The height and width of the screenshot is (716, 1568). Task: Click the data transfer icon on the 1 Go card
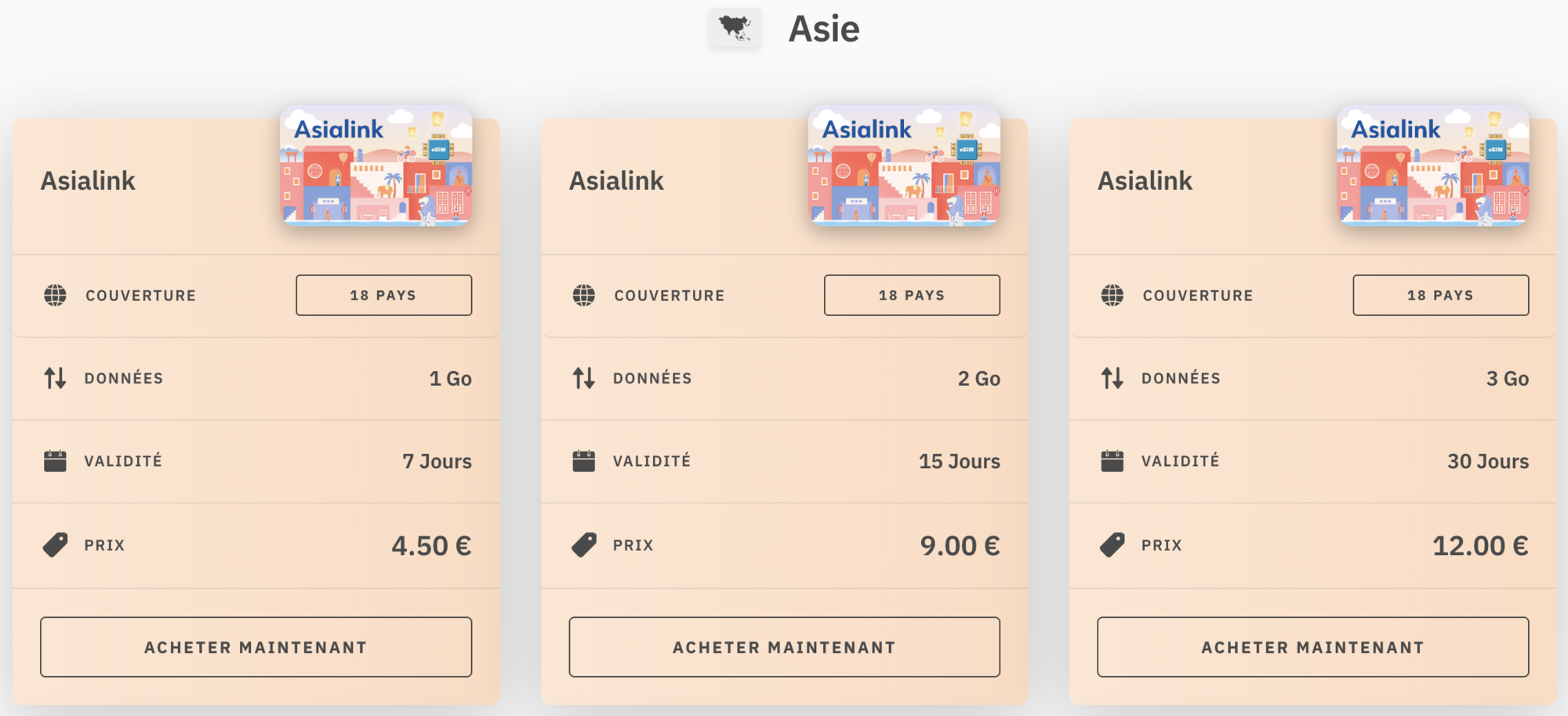coord(55,378)
